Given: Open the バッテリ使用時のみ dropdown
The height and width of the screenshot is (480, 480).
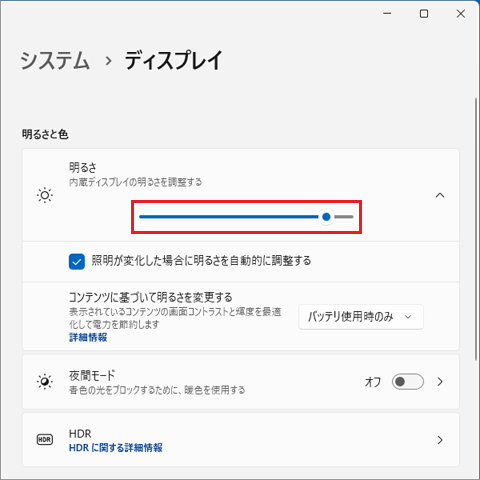Looking at the screenshot, I should click(361, 317).
